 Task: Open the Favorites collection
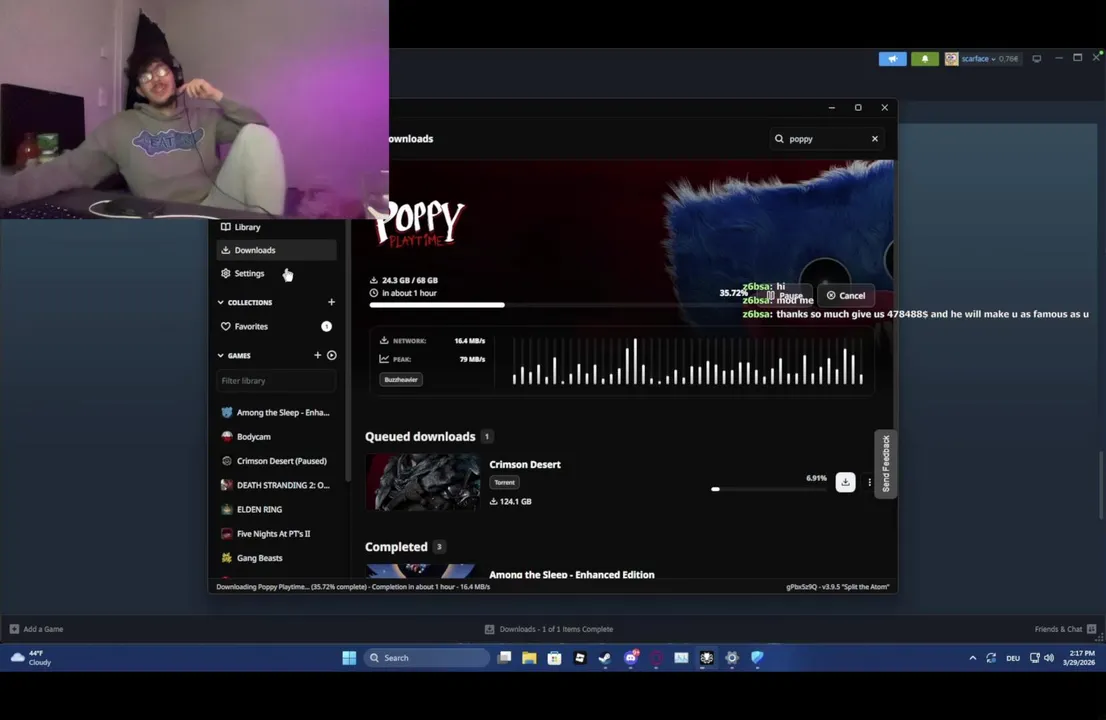tap(276, 327)
